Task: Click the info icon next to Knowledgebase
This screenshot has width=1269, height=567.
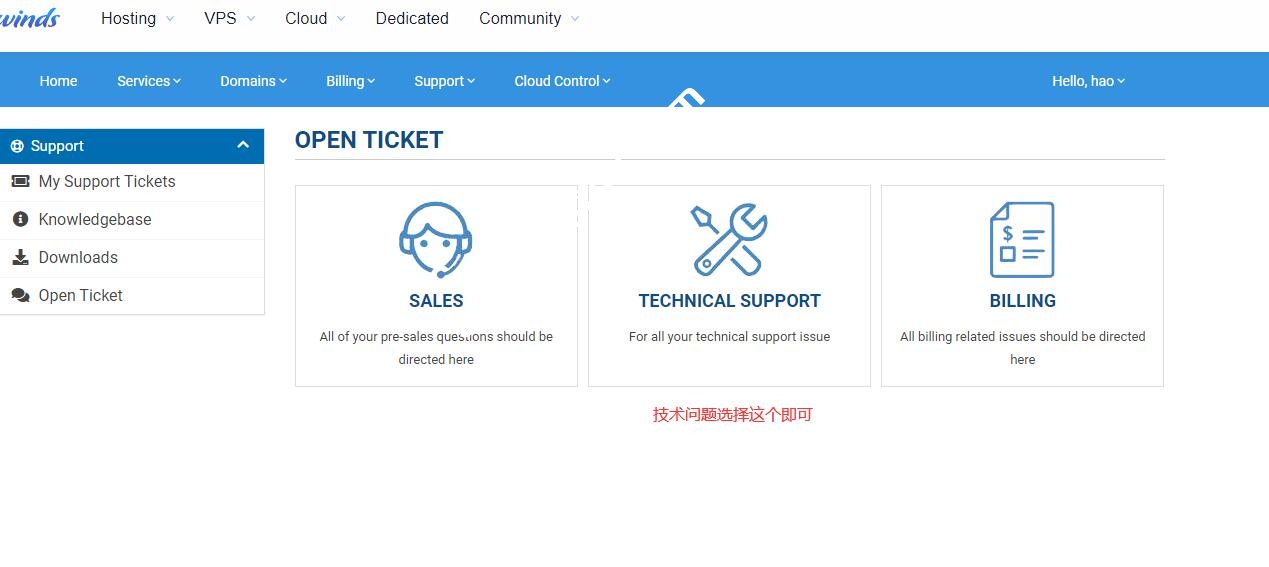Action: 20,219
